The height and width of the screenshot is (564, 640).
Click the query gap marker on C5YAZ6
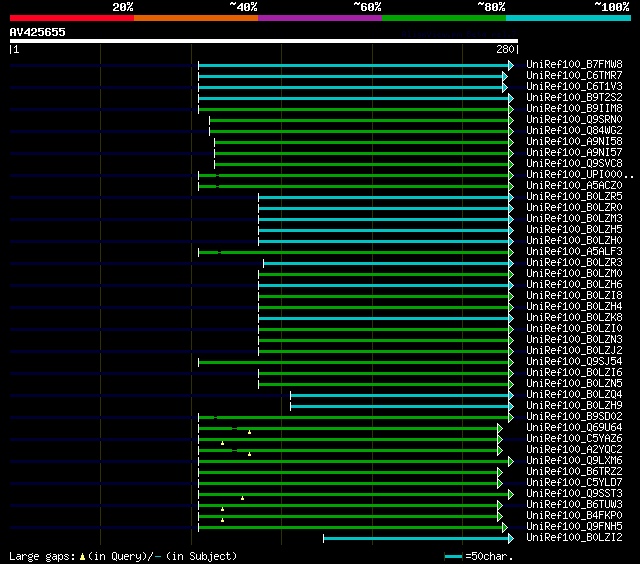222,443
